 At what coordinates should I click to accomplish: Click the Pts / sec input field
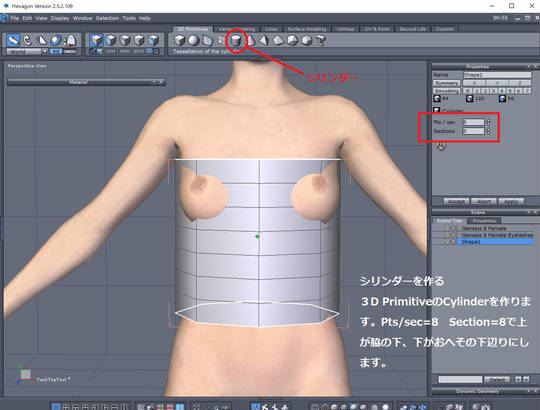[473, 122]
